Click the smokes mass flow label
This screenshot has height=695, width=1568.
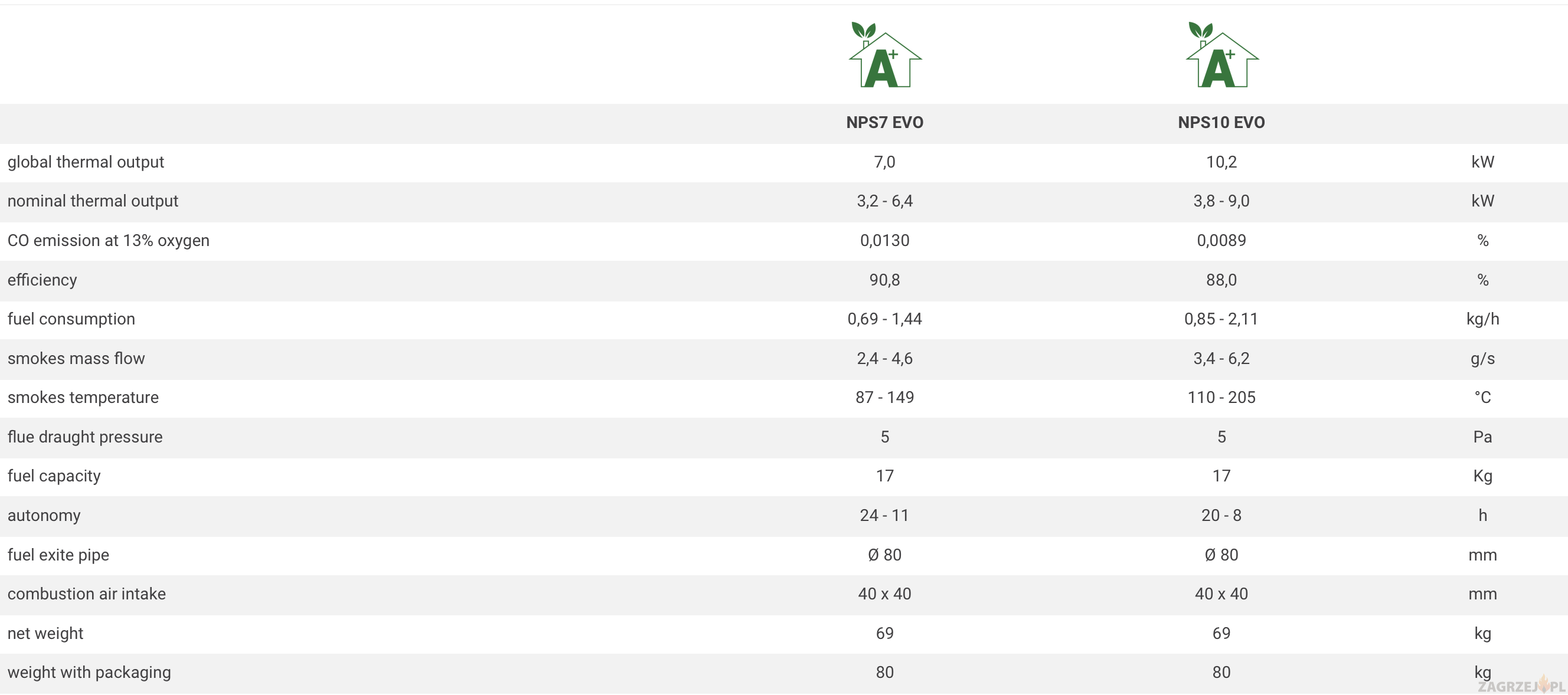pos(76,359)
